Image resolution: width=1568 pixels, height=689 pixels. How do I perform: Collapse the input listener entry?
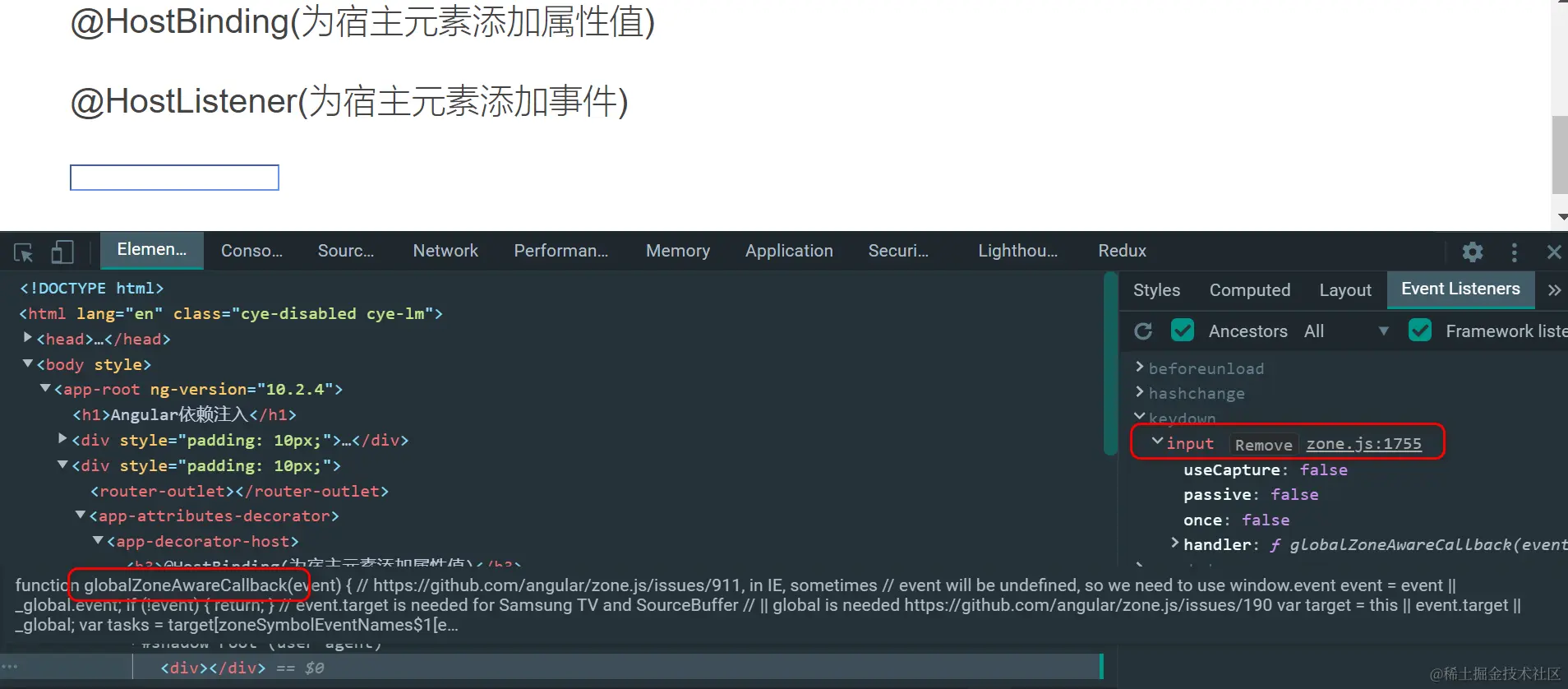(1157, 442)
